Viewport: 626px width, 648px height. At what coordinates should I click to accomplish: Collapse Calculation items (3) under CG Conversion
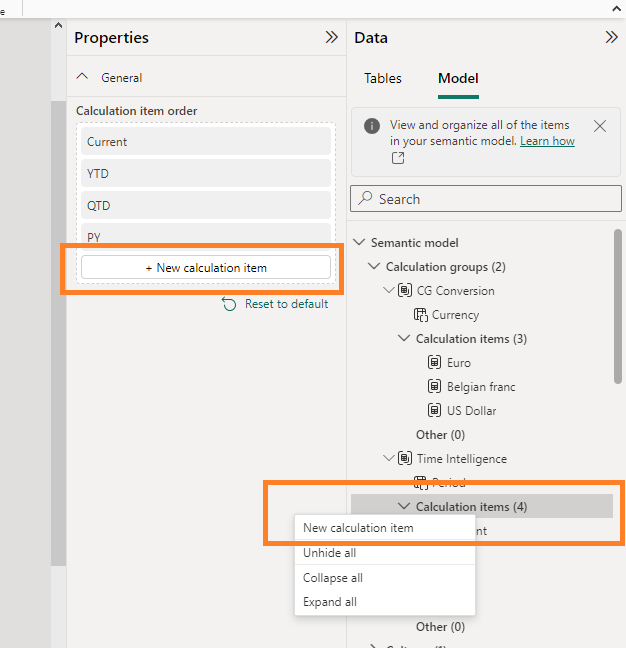(405, 339)
